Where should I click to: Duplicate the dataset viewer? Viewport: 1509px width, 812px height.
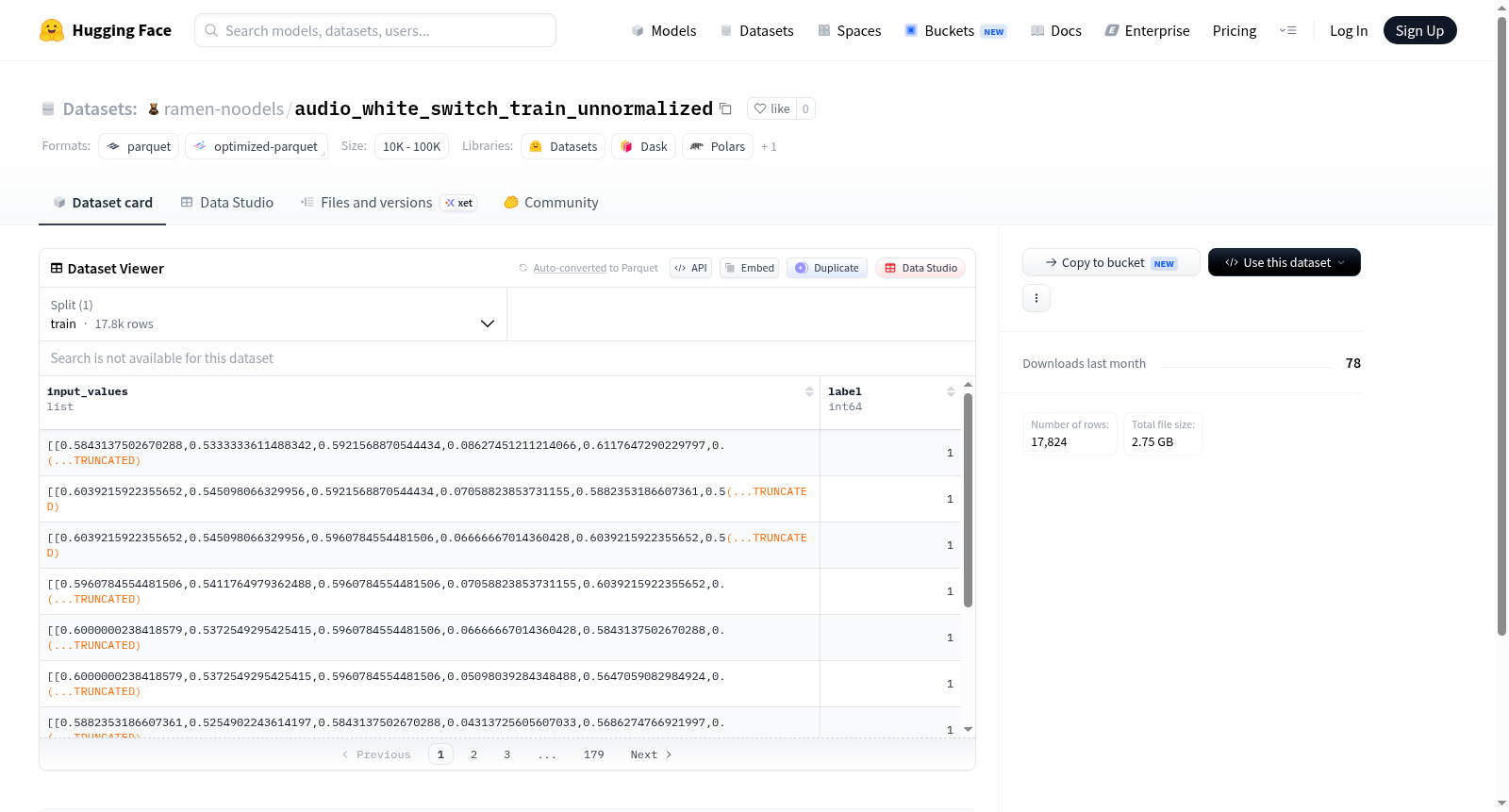827,268
